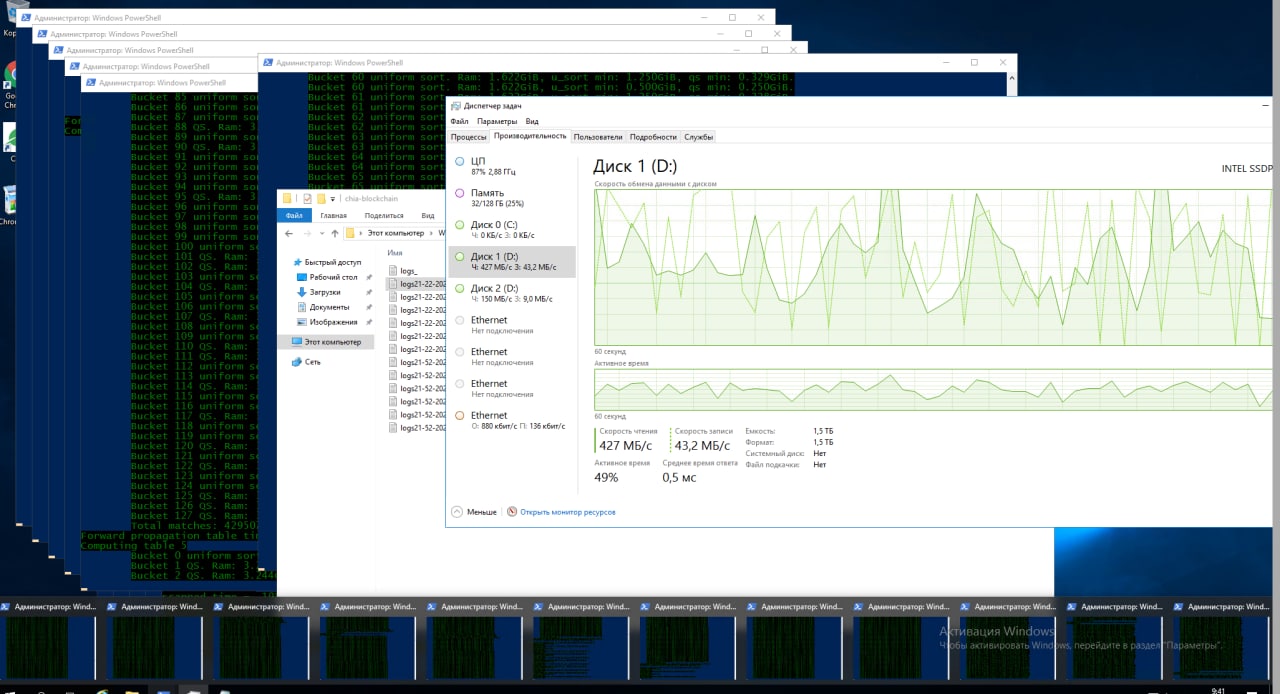Open Параметры menu in Task Manager
This screenshot has height=694, width=1280.
click(x=497, y=121)
